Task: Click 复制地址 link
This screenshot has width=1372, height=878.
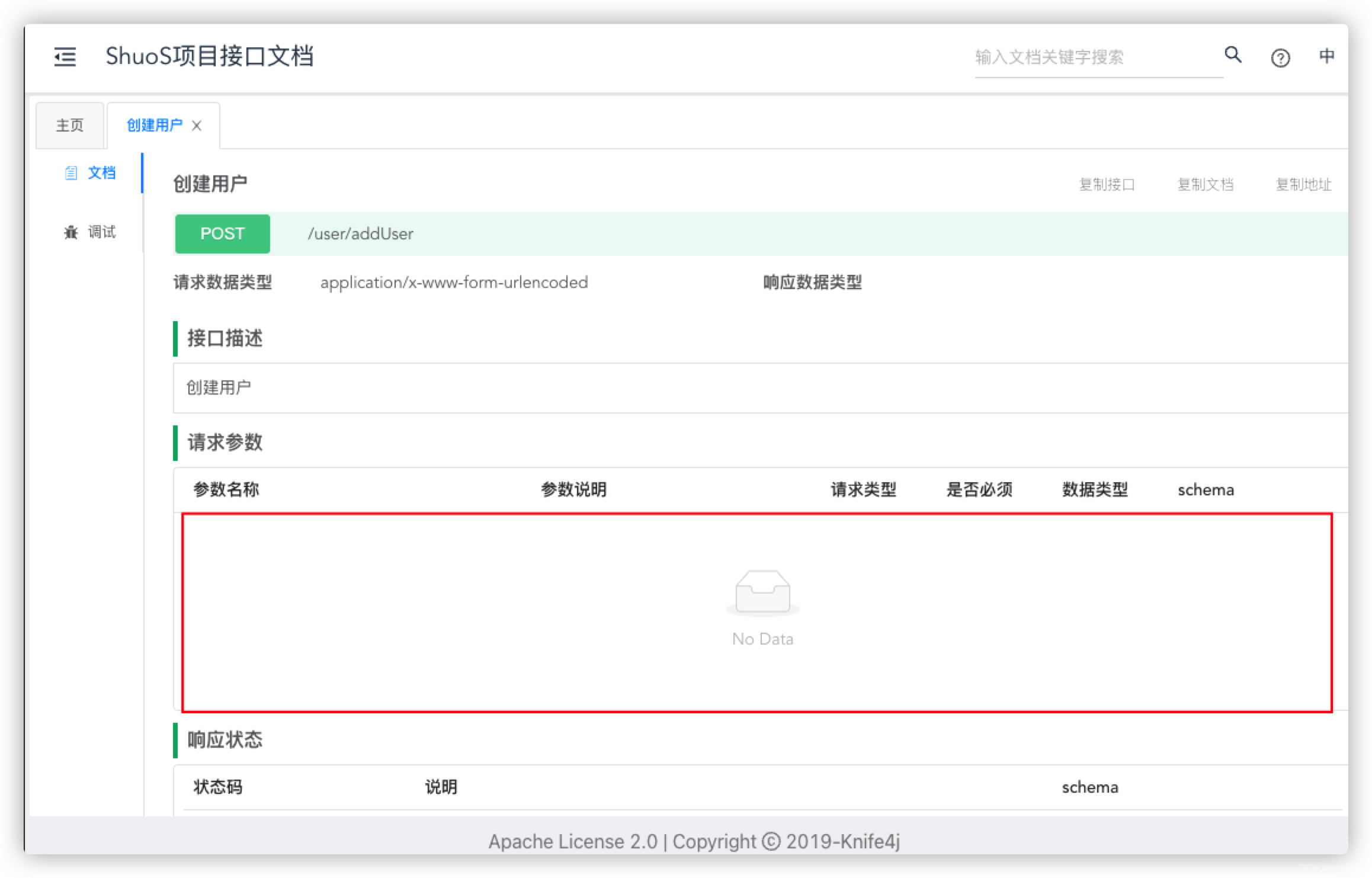Action: tap(1303, 185)
